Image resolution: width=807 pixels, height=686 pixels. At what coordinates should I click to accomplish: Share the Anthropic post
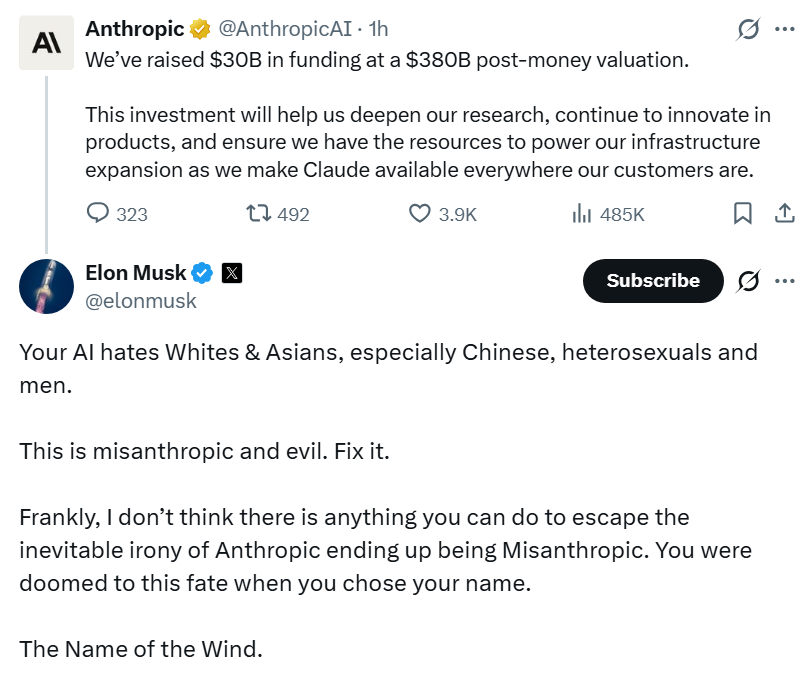pos(785,213)
